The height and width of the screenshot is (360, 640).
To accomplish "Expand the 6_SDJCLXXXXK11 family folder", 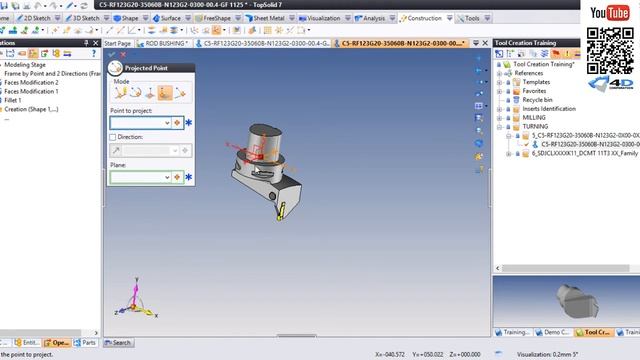I will click(x=509, y=154).
